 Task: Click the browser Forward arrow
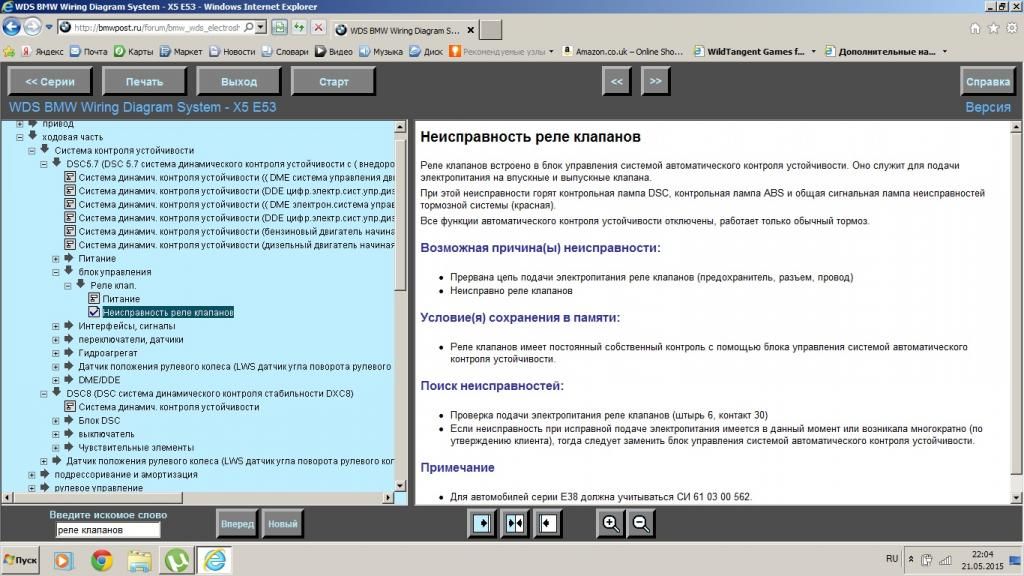click(x=32, y=27)
